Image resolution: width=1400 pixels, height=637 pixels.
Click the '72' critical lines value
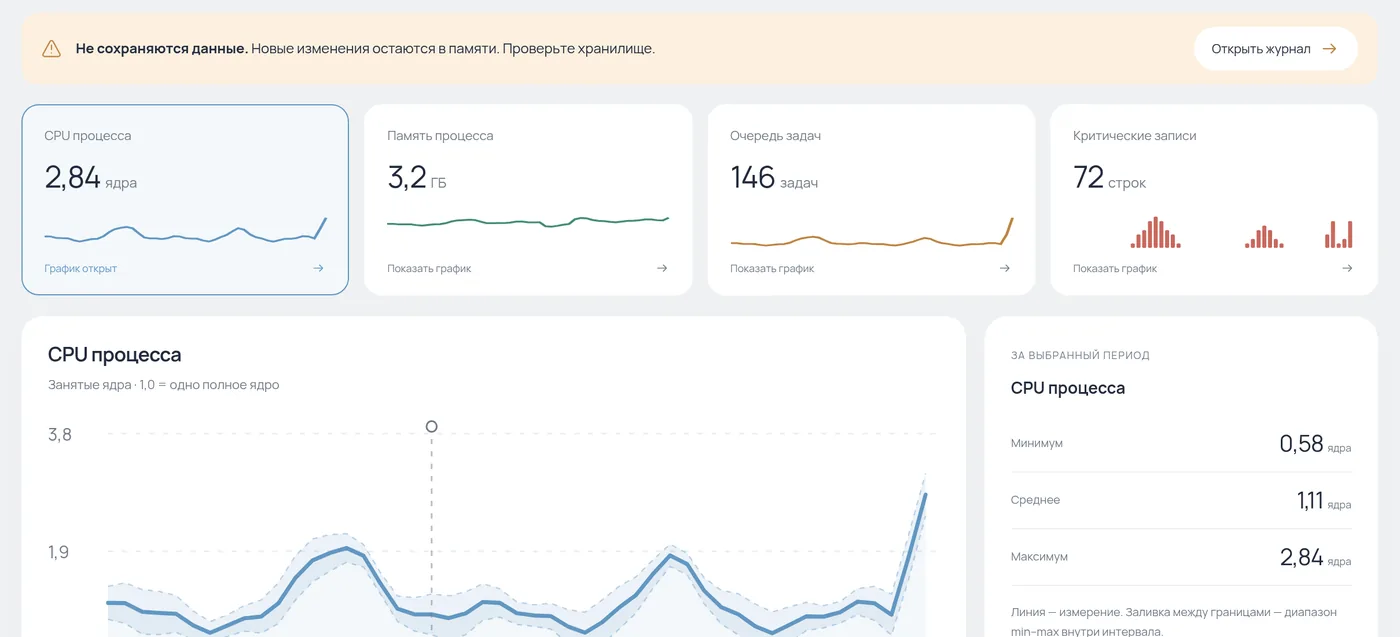point(1088,178)
